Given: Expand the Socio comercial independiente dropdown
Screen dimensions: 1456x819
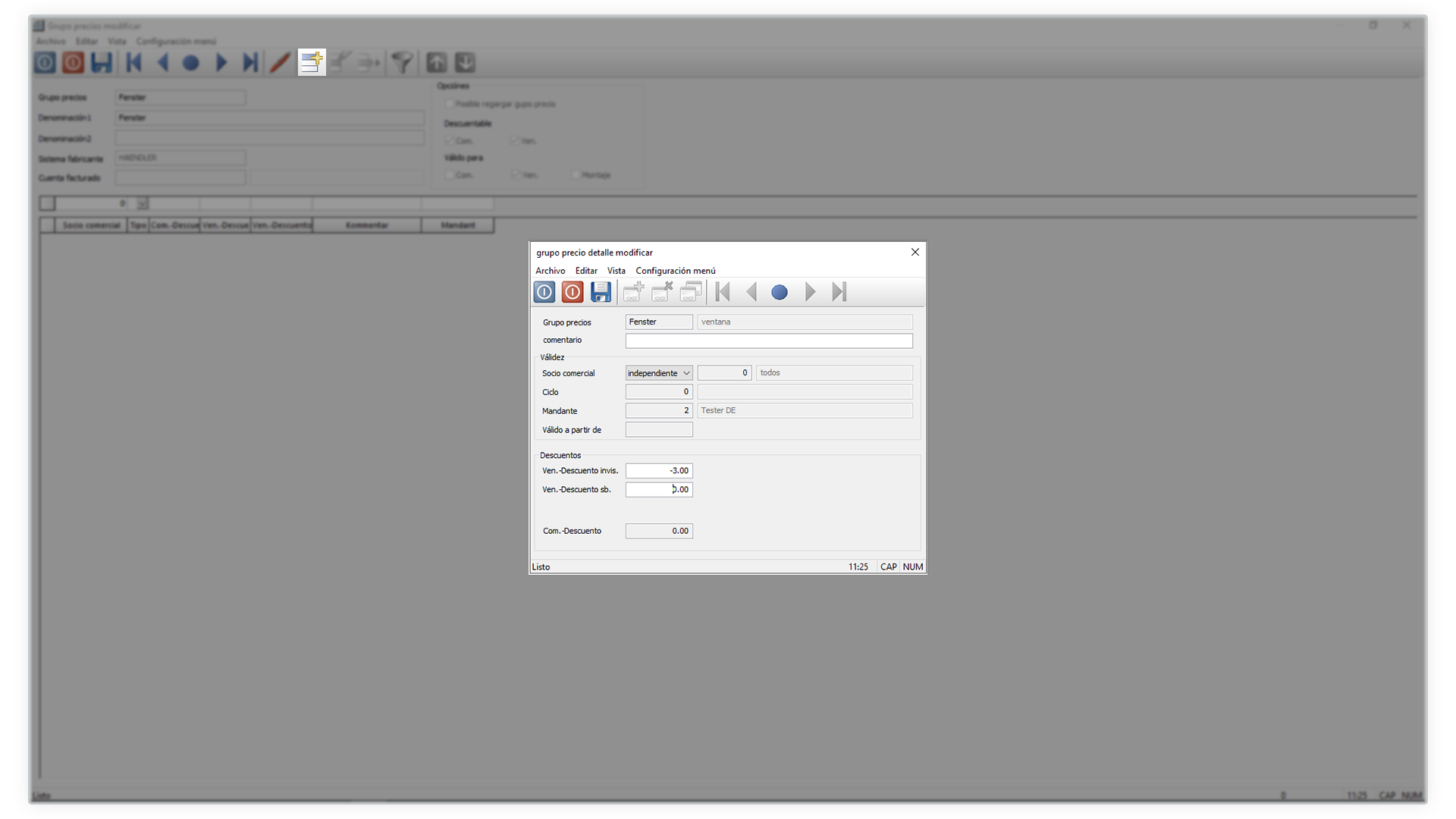Looking at the screenshot, I should click(686, 373).
